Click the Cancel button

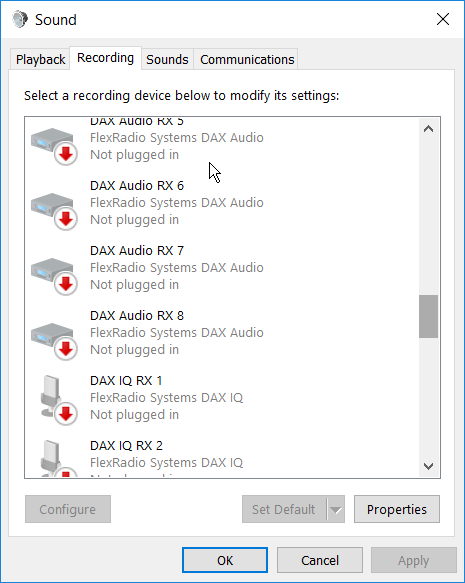(x=320, y=560)
